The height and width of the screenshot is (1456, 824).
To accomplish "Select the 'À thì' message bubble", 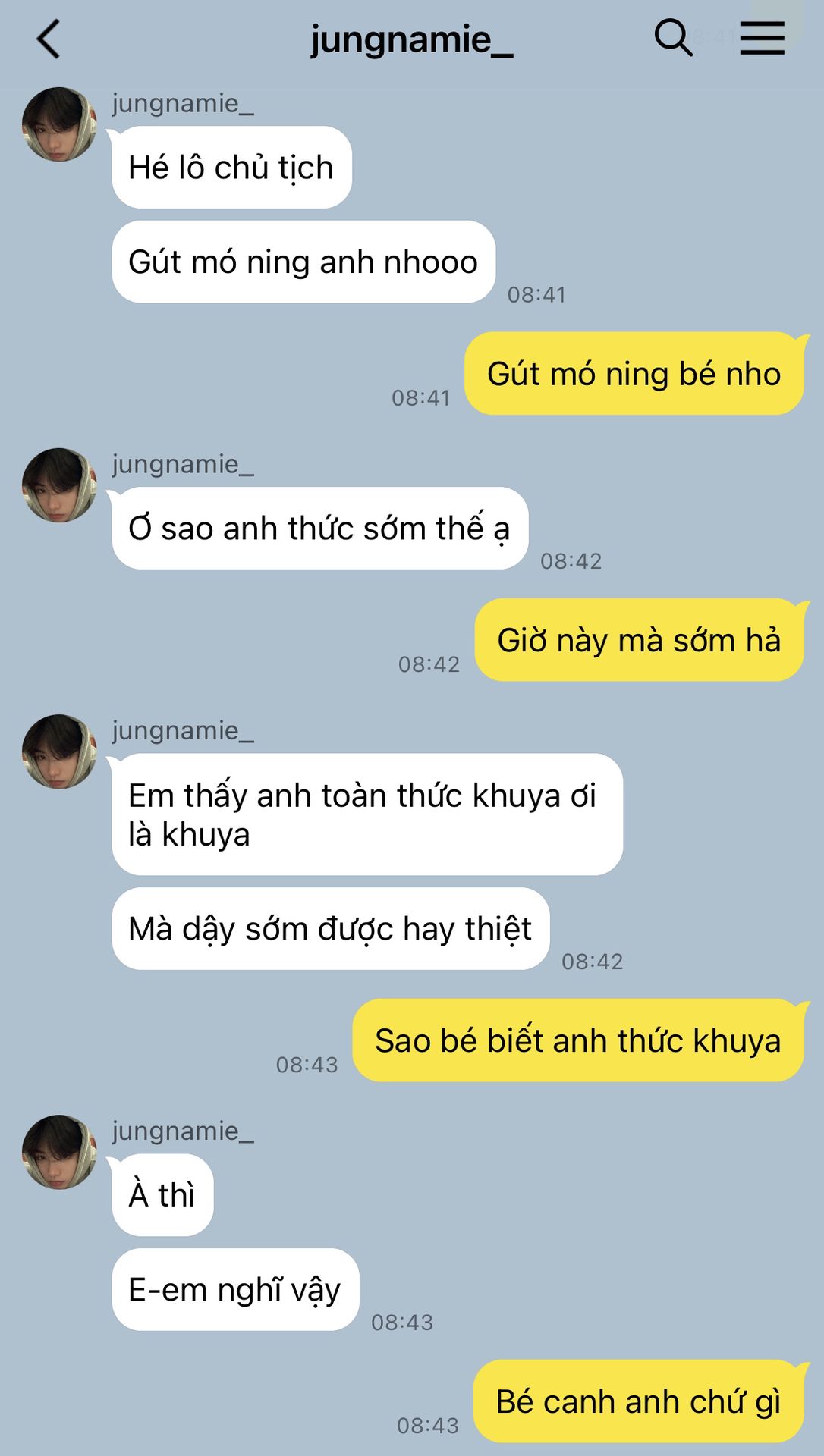I will 162,1195.
